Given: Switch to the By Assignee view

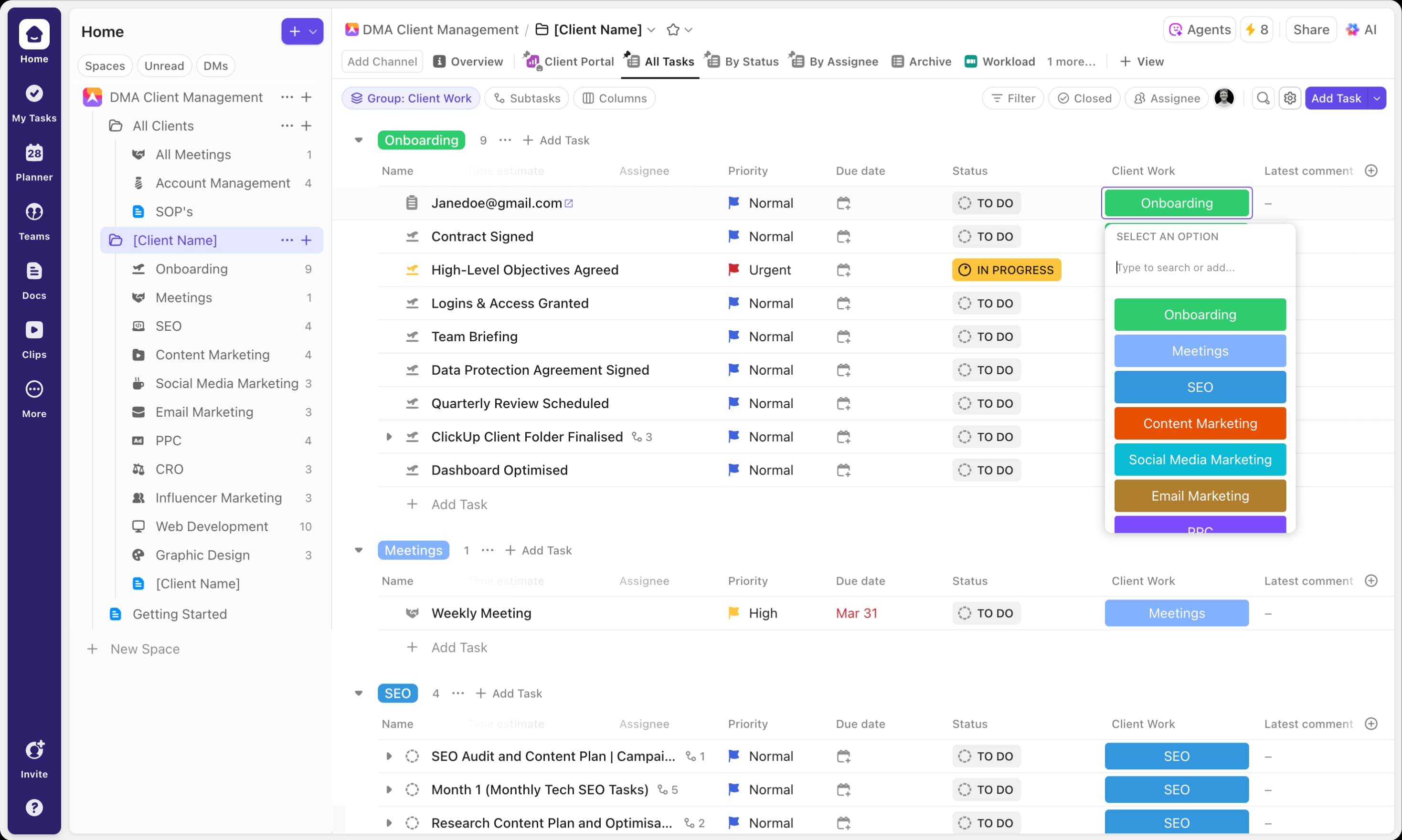Looking at the screenshot, I should 832,61.
